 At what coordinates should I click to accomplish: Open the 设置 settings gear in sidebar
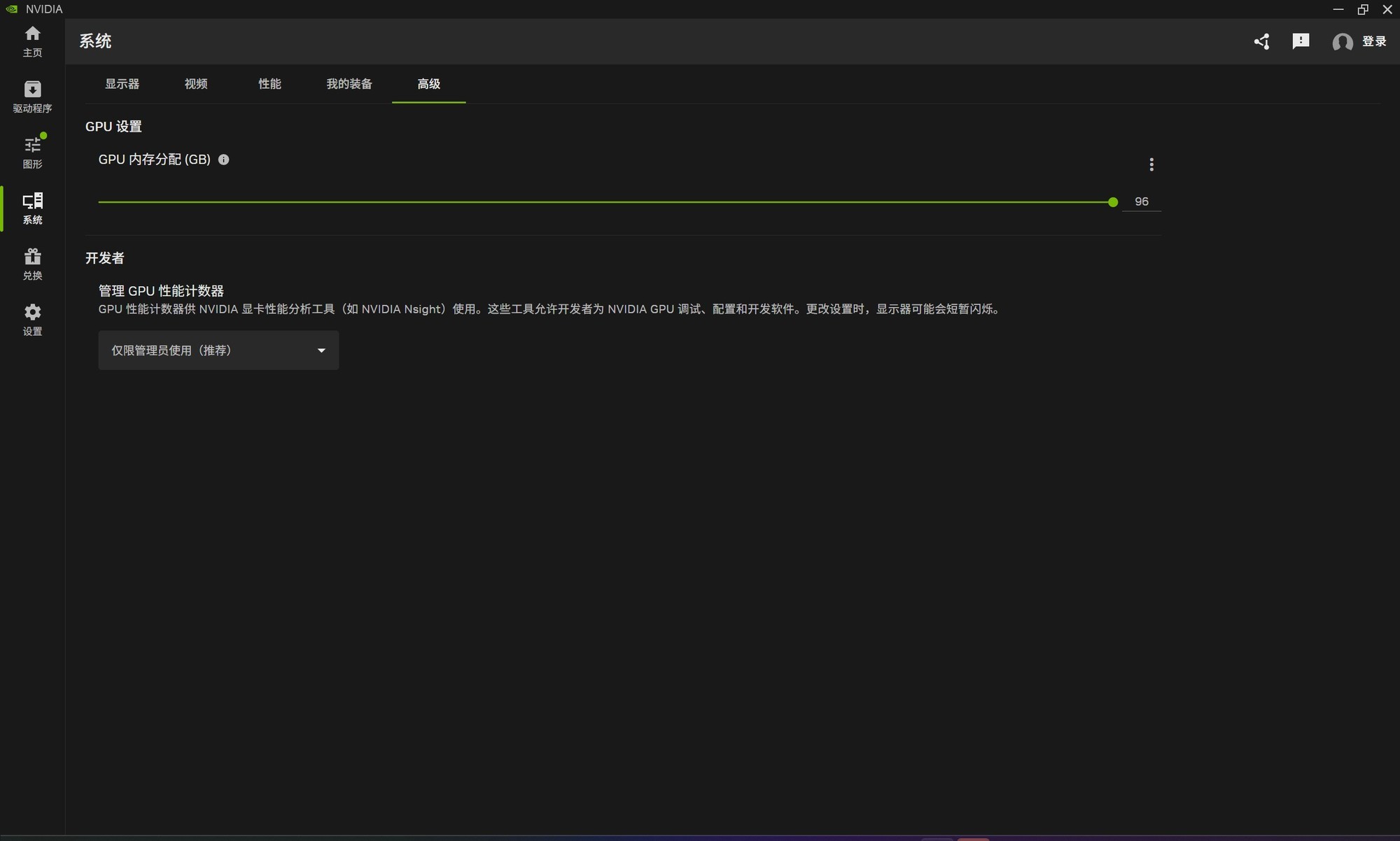coord(32,320)
